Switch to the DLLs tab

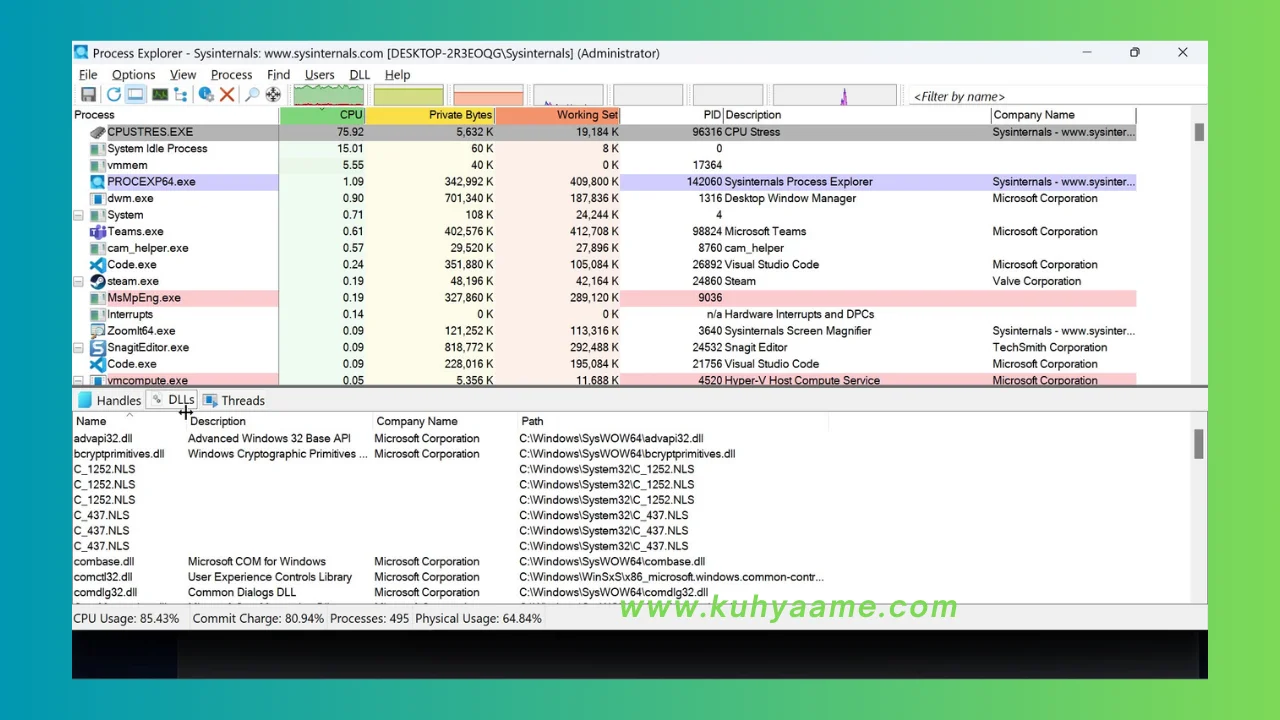[x=172, y=400]
